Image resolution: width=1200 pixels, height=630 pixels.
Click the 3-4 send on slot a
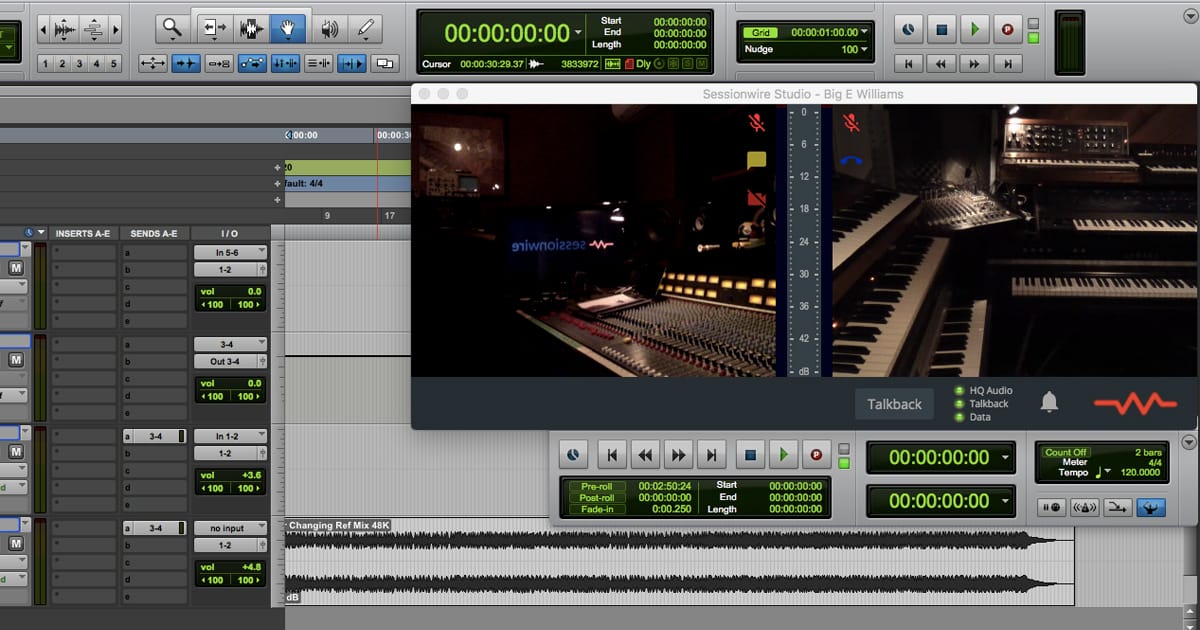coord(155,436)
